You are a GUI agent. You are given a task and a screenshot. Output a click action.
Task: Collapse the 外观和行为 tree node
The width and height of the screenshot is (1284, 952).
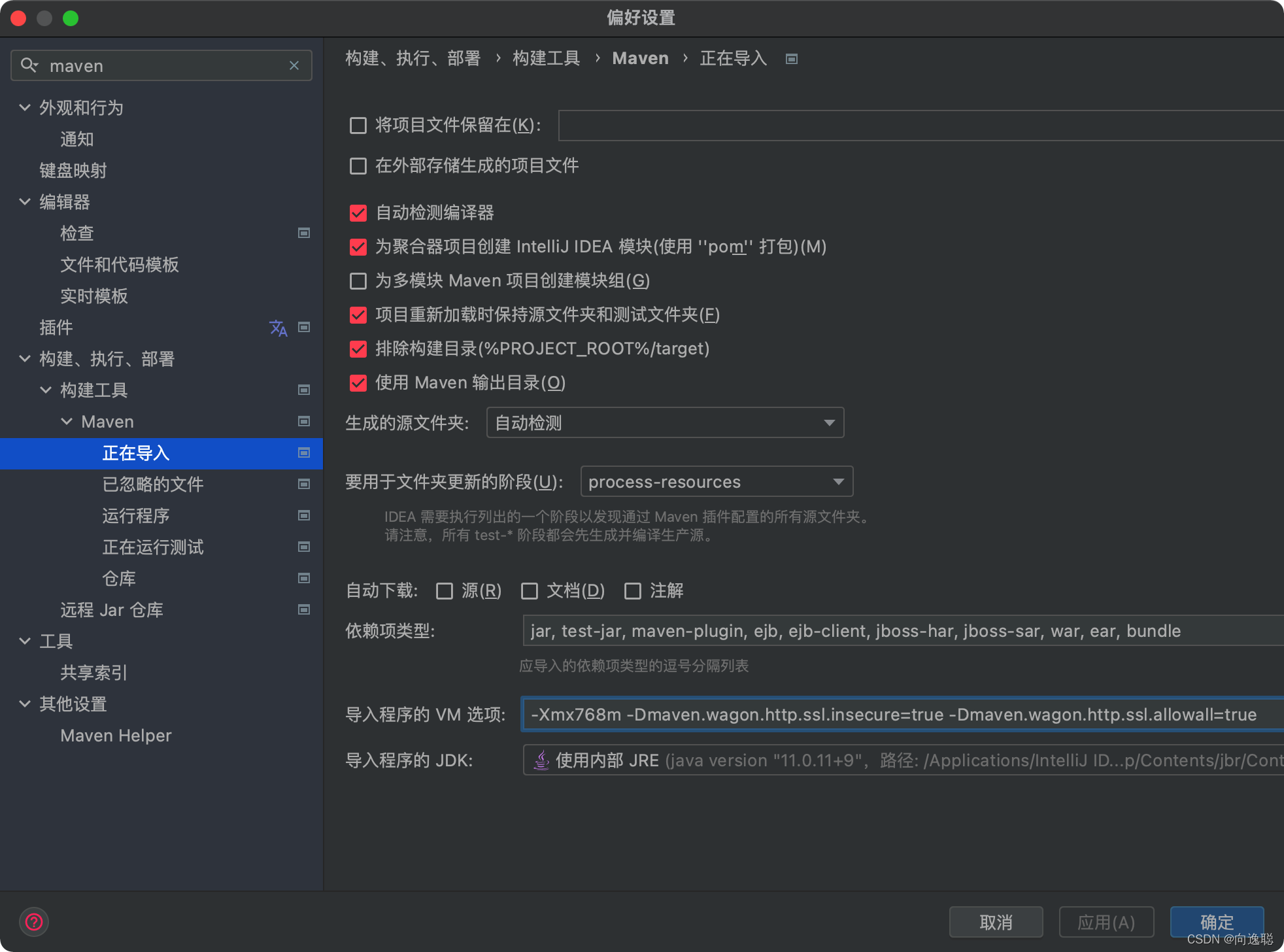tap(25, 107)
